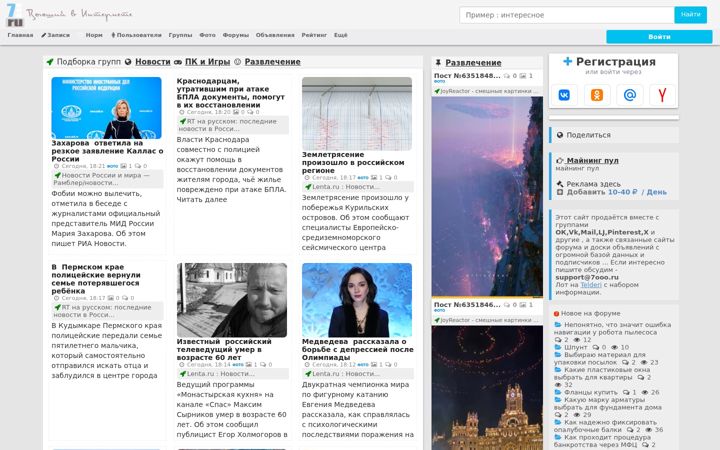The image size is (720, 450).
Task: Click the Войти login button
Action: (659, 37)
